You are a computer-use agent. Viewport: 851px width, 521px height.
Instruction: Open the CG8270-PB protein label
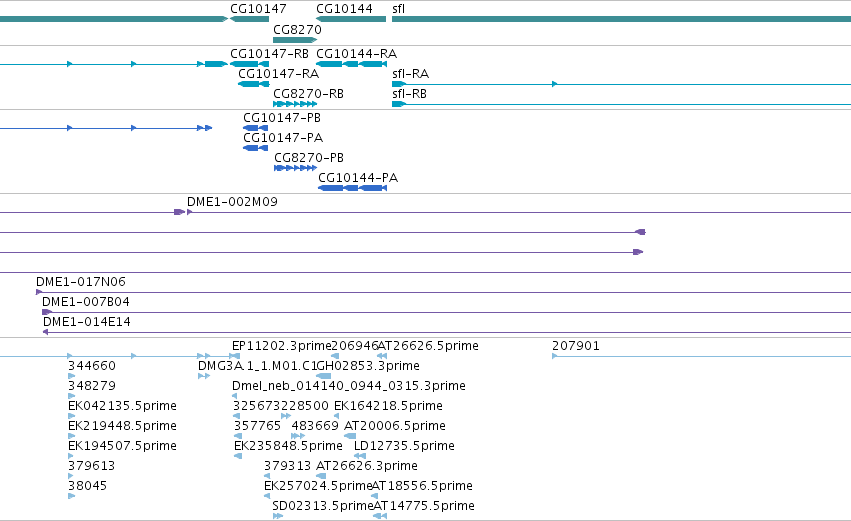tap(309, 157)
